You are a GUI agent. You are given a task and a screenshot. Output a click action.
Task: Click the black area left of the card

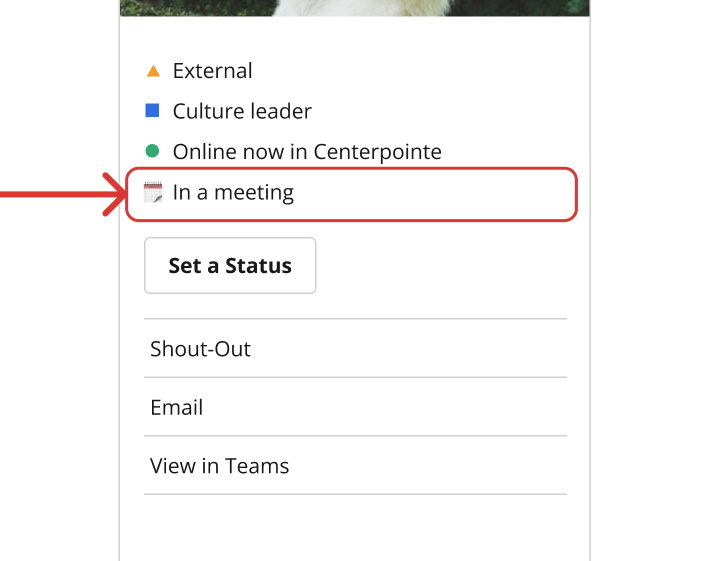pyautogui.click(x=58, y=400)
